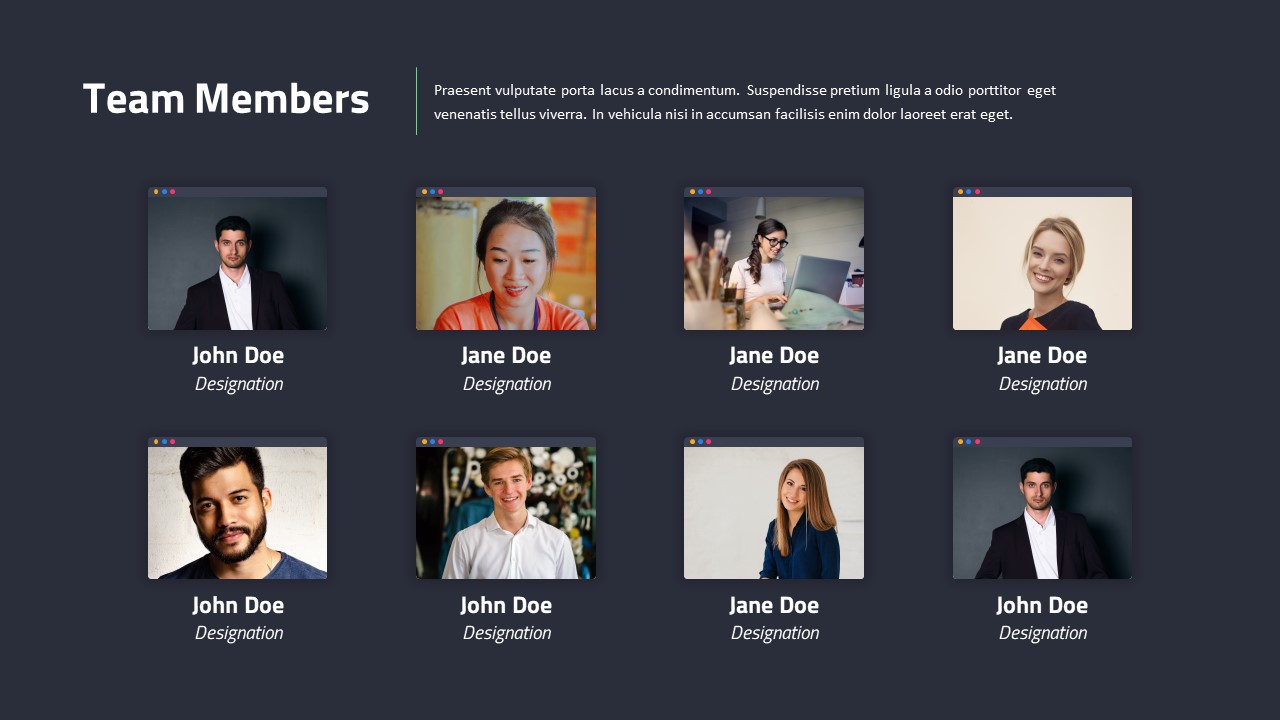Click the Praesent vulputate description paragraph
Image resolution: width=1280 pixels, height=720 pixels.
pos(745,102)
